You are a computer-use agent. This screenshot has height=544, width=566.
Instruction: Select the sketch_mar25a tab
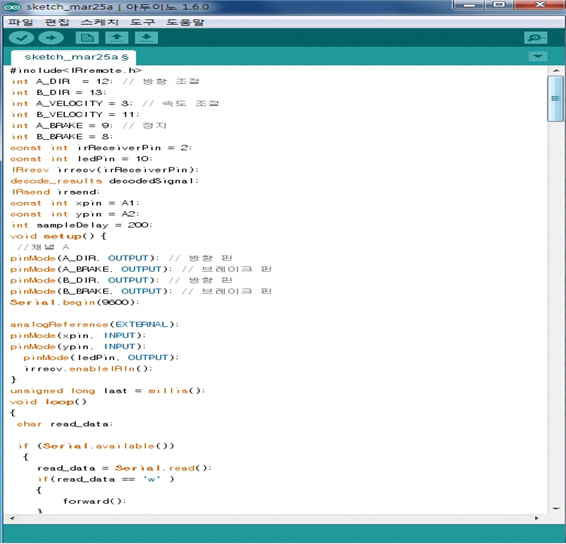pyautogui.click(x=74, y=57)
